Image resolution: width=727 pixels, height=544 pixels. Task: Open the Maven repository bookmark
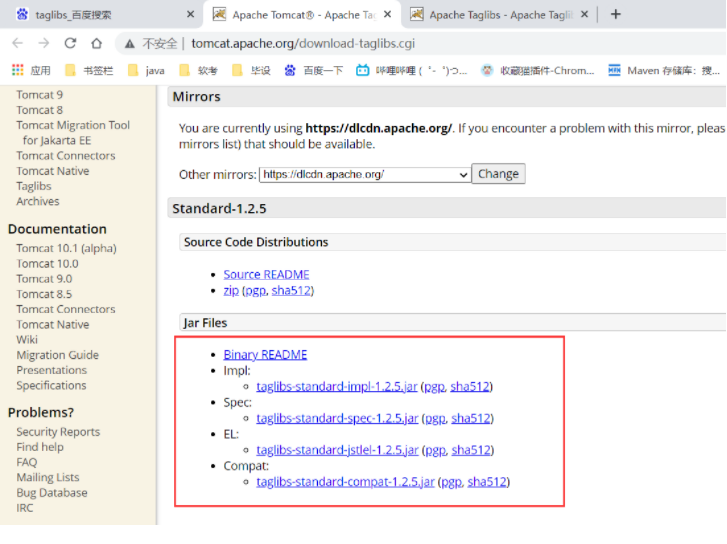(664, 70)
